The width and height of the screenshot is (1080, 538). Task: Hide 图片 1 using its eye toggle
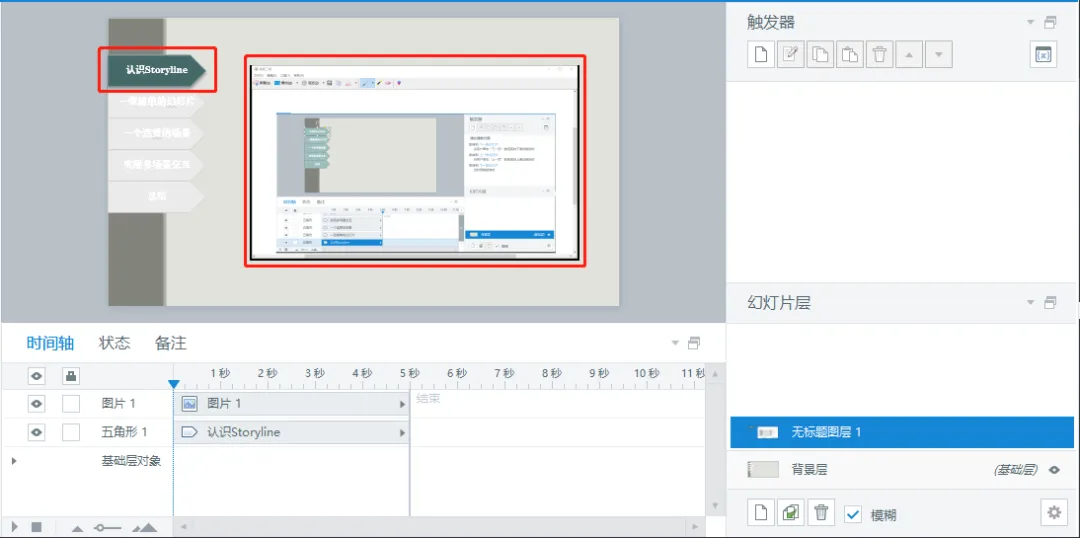tap(36, 404)
